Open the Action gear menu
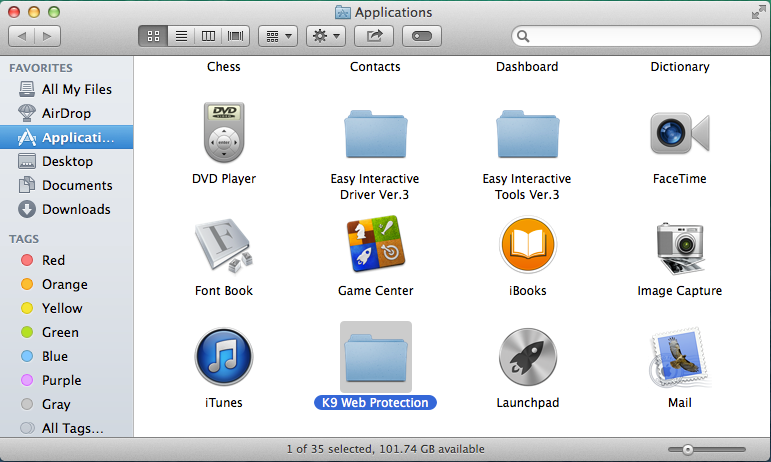 (x=326, y=36)
